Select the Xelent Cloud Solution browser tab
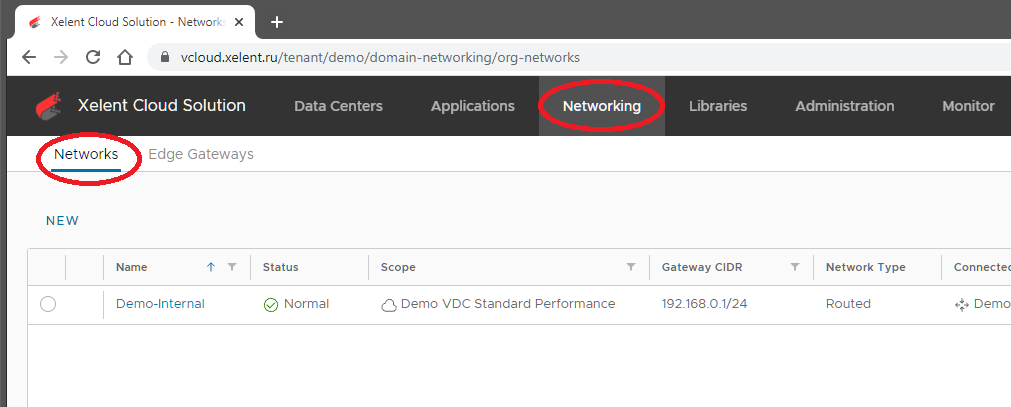The image size is (1011, 407). (x=134, y=22)
